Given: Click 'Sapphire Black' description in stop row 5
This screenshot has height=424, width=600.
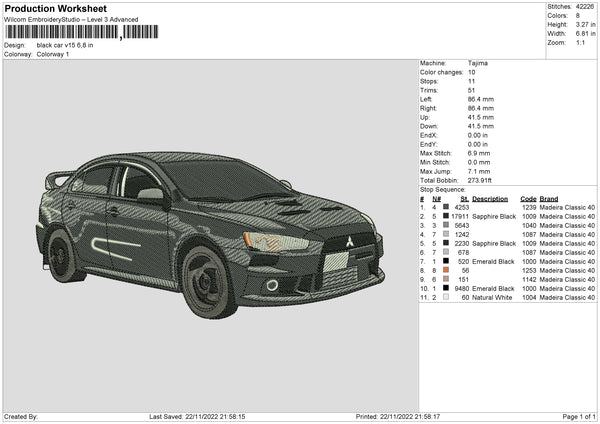Looking at the screenshot, I should (494, 244).
